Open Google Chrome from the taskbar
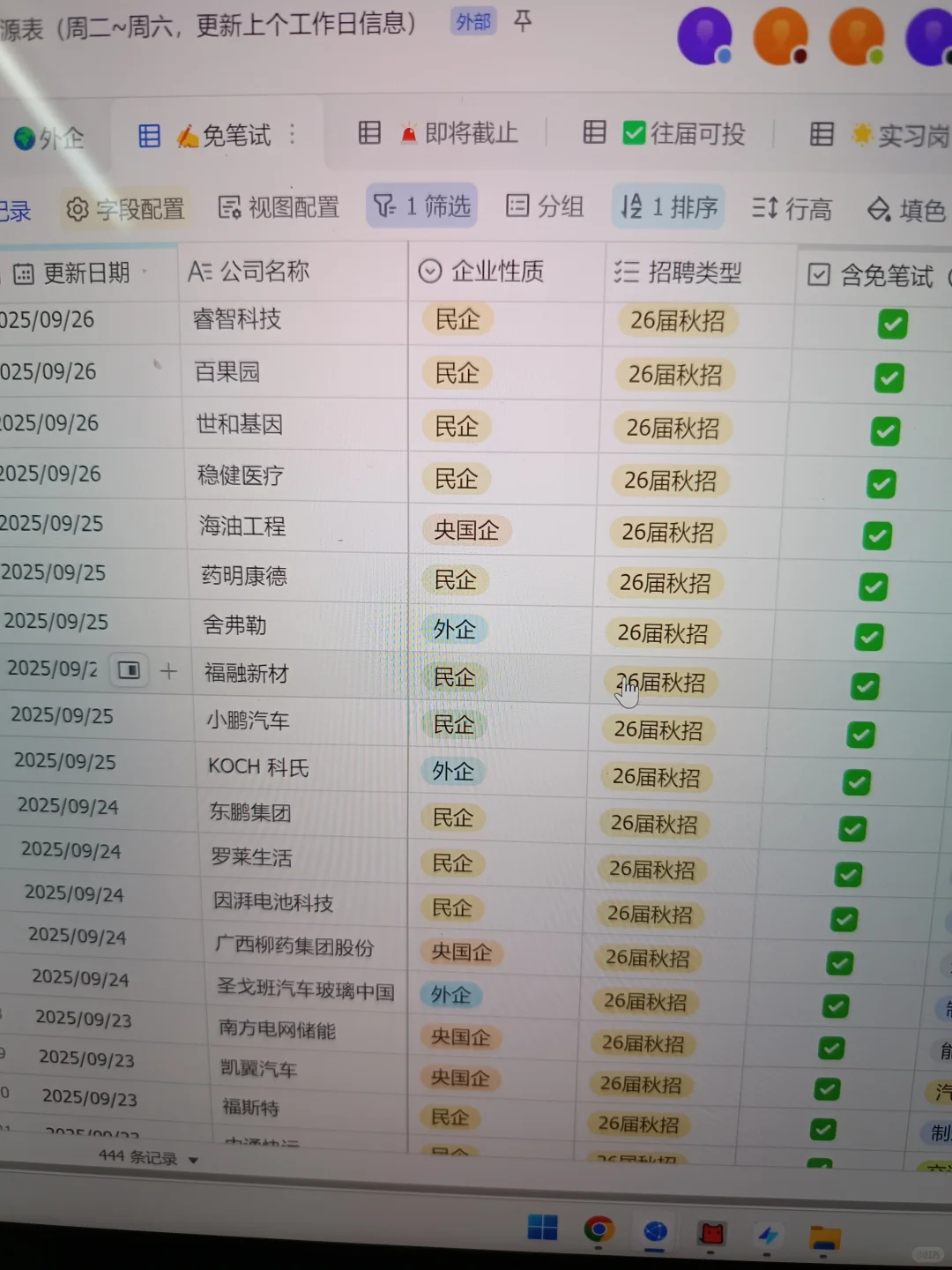The width and height of the screenshot is (952, 1270). [x=599, y=1229]
